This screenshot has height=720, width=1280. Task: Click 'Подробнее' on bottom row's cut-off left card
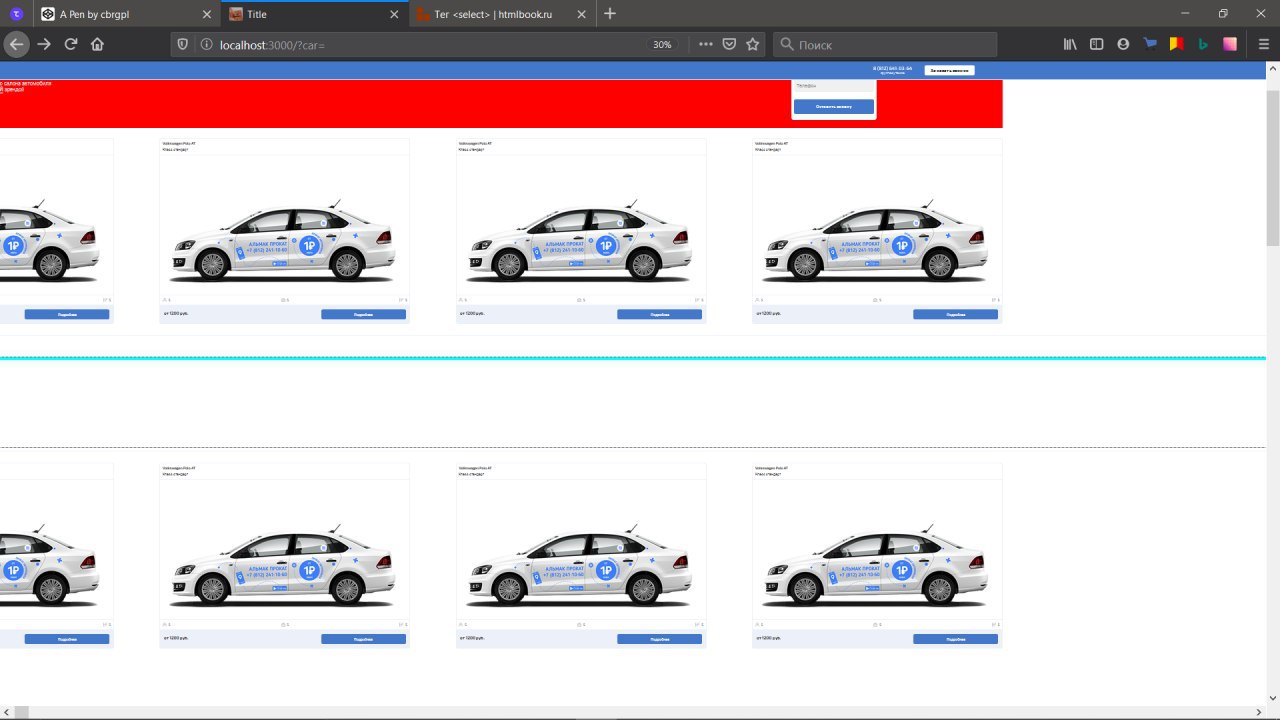pyautogui.click(x=67, y=639)
